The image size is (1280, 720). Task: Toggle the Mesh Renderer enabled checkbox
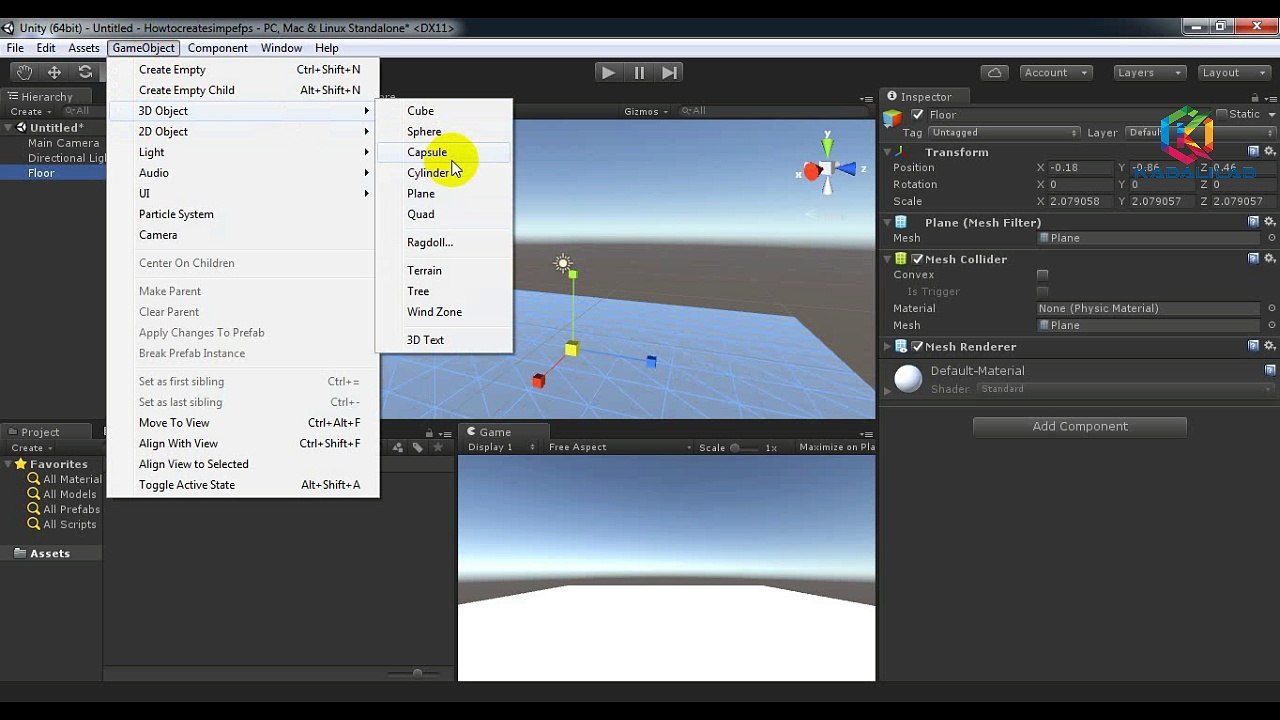tap(917, 347)
